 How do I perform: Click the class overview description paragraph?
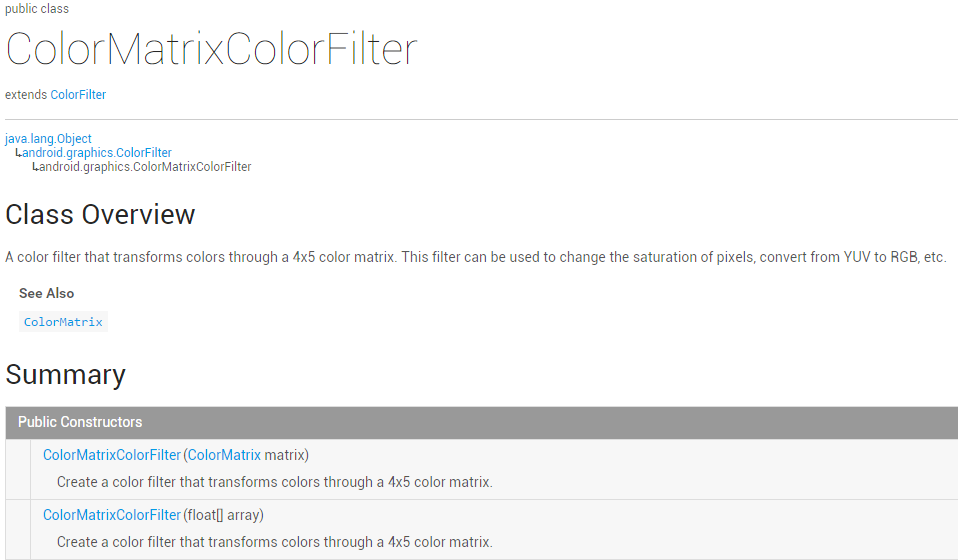(x=475, y=257)
